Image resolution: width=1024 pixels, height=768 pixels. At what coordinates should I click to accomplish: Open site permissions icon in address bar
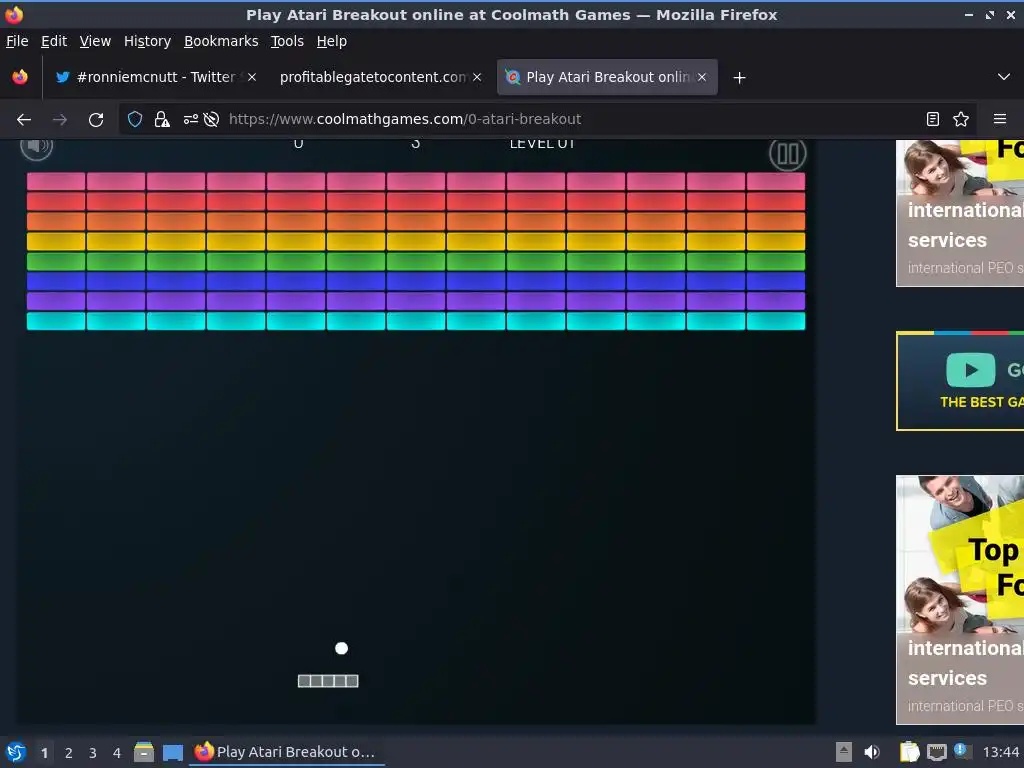coord(190,119)
